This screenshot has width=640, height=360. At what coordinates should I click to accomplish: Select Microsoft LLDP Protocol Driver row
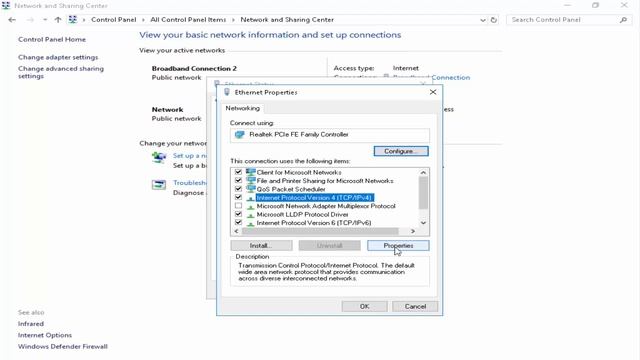pyautogui.click(x=302, y=214)
